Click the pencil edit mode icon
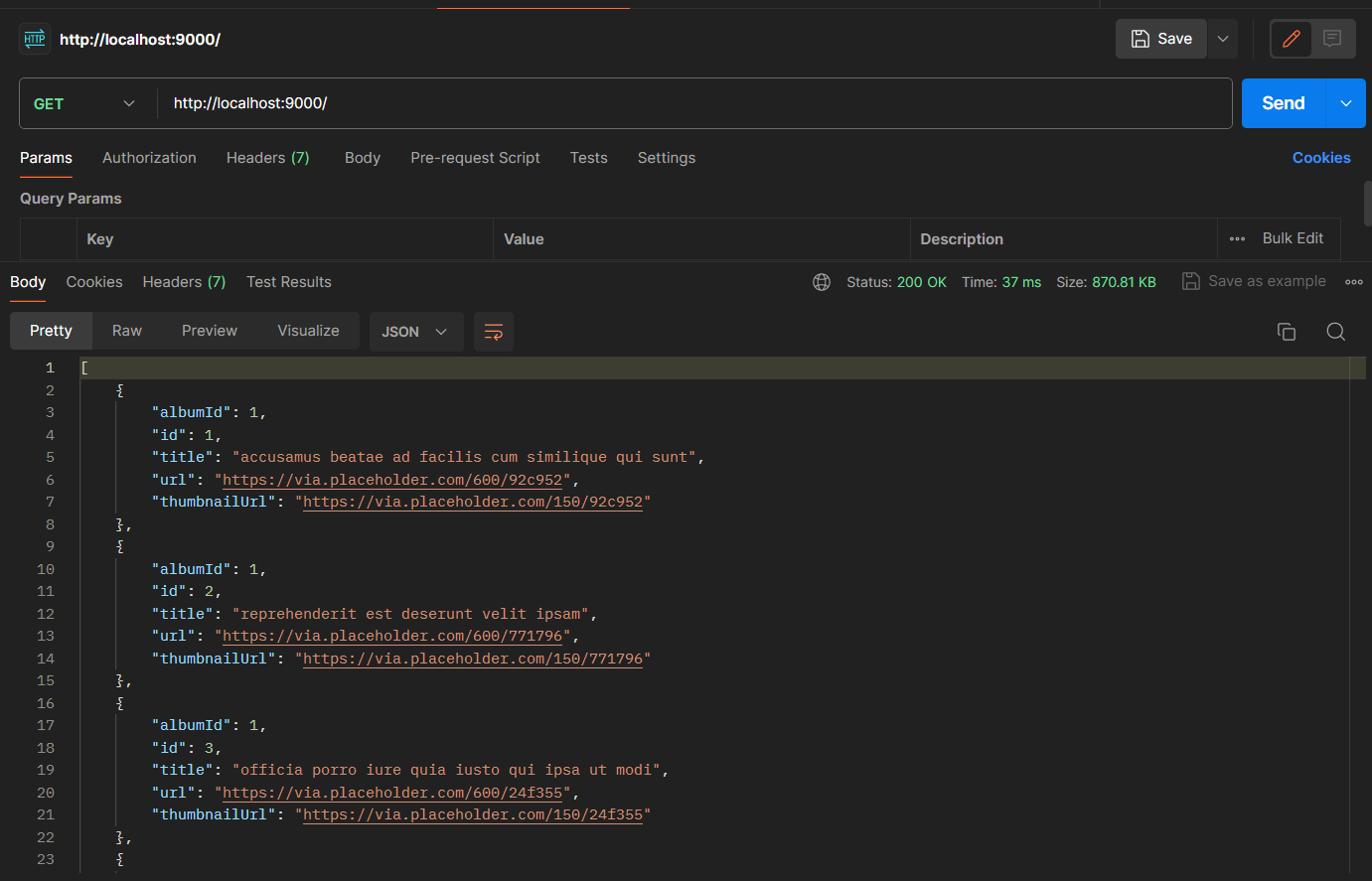 click(1291, 39)
